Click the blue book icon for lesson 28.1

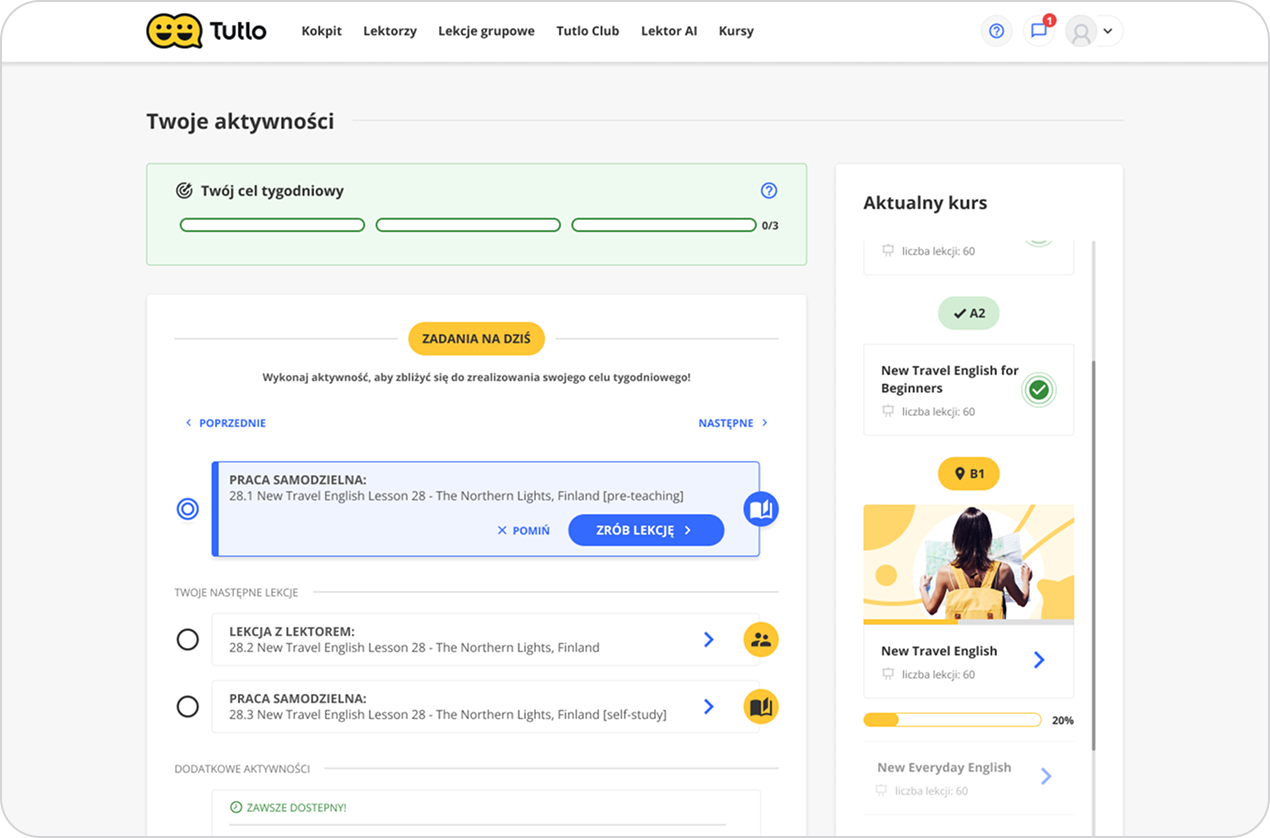click(761, 510)
